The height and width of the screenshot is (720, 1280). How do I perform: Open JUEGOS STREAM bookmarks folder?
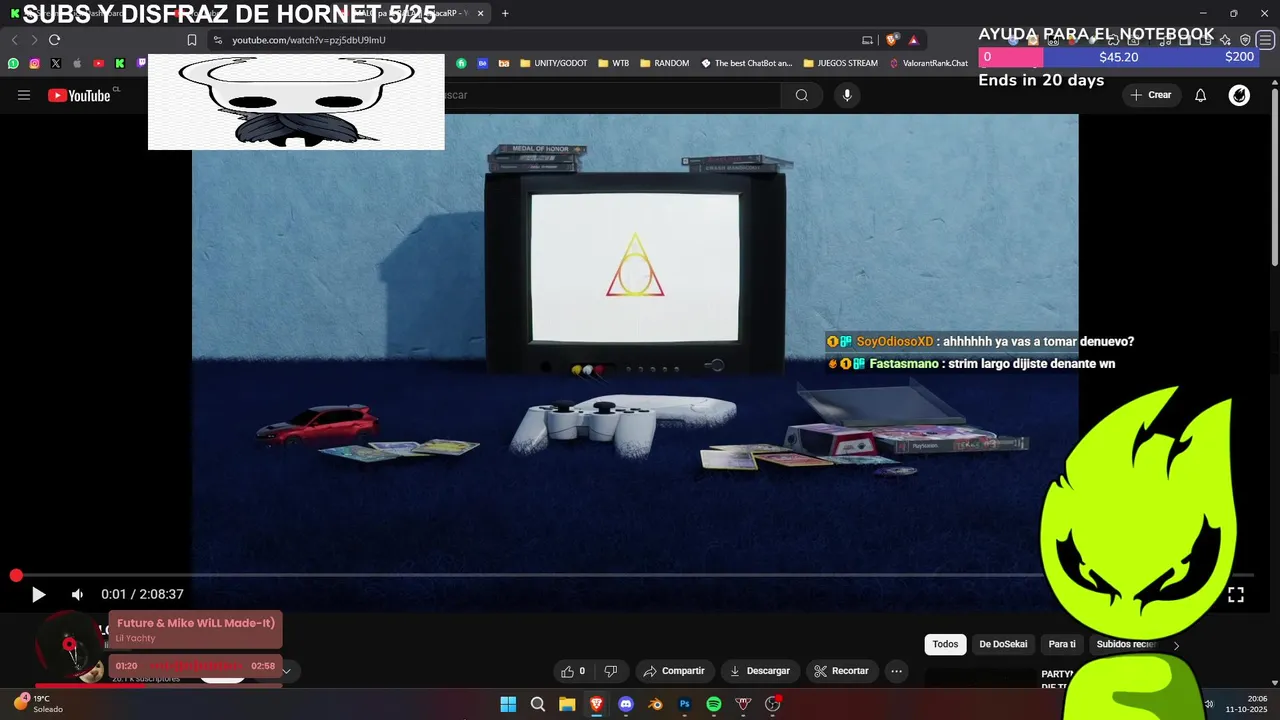pos(840,63)
